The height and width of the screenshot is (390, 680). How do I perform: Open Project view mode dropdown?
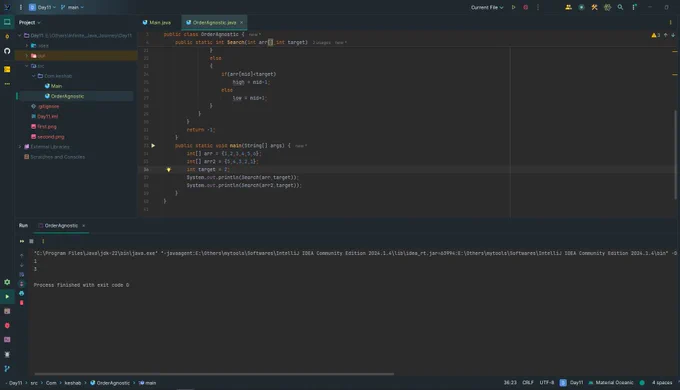coord(29,23)
